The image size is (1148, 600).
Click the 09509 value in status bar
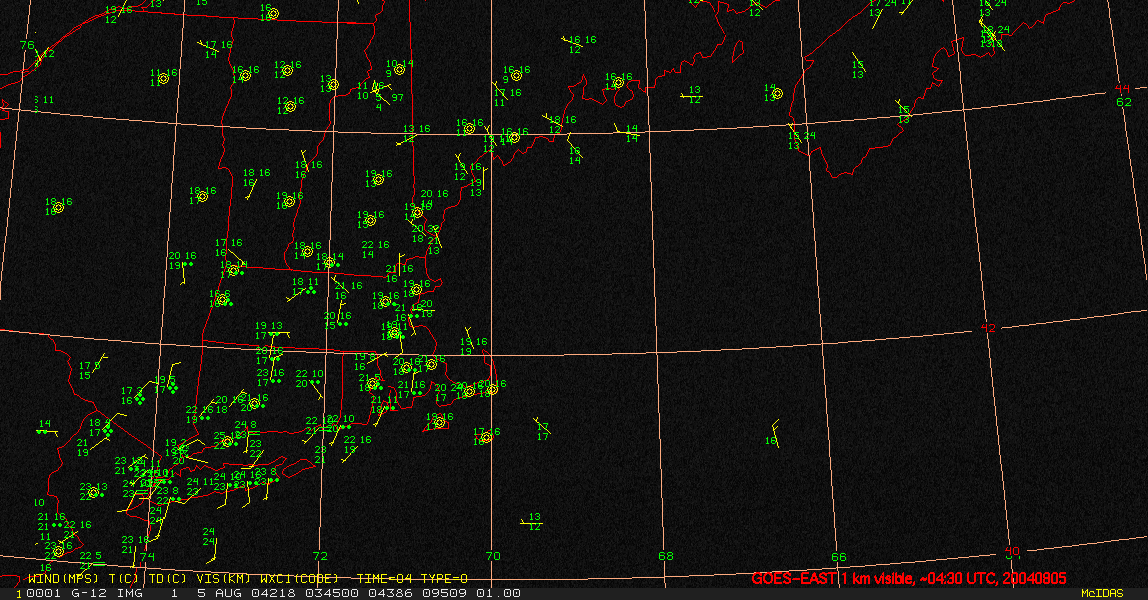(444, 593)
